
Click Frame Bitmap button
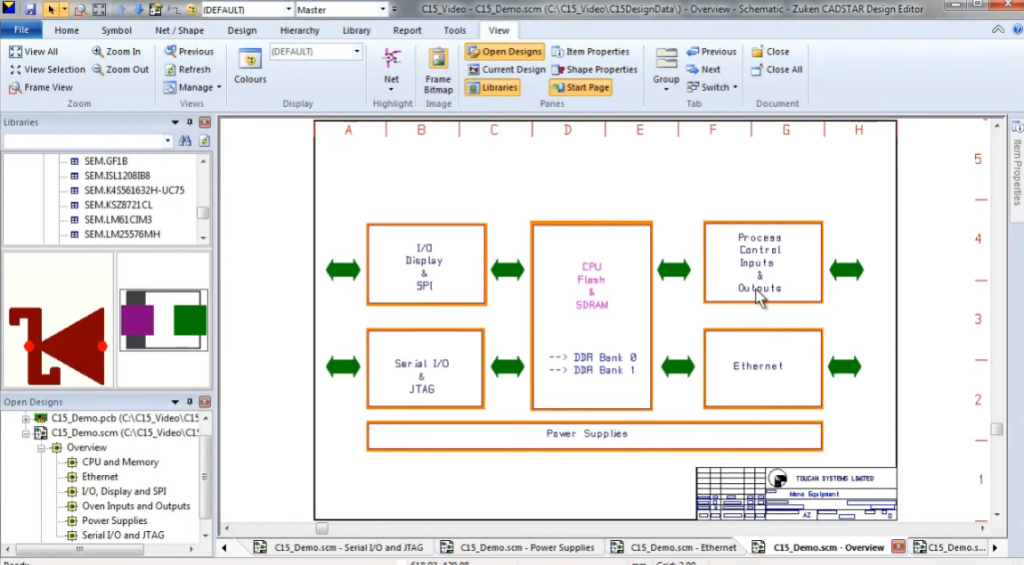tap(438, 70)
